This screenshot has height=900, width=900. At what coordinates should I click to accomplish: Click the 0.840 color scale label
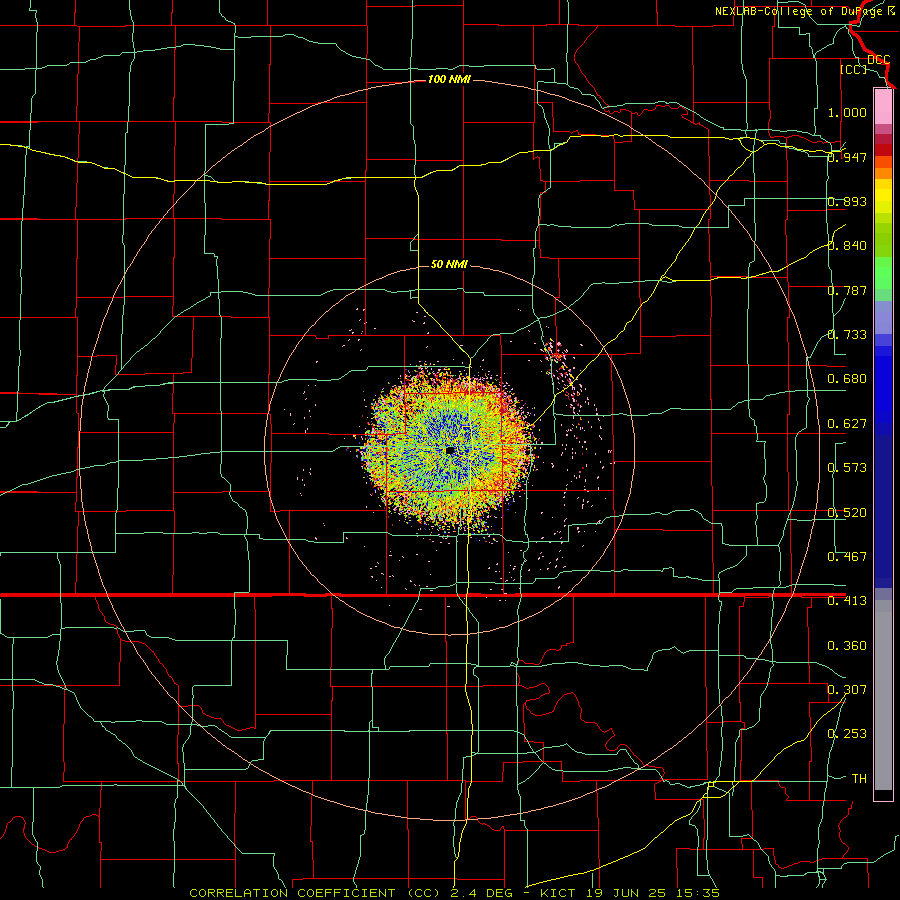[847, 246]
